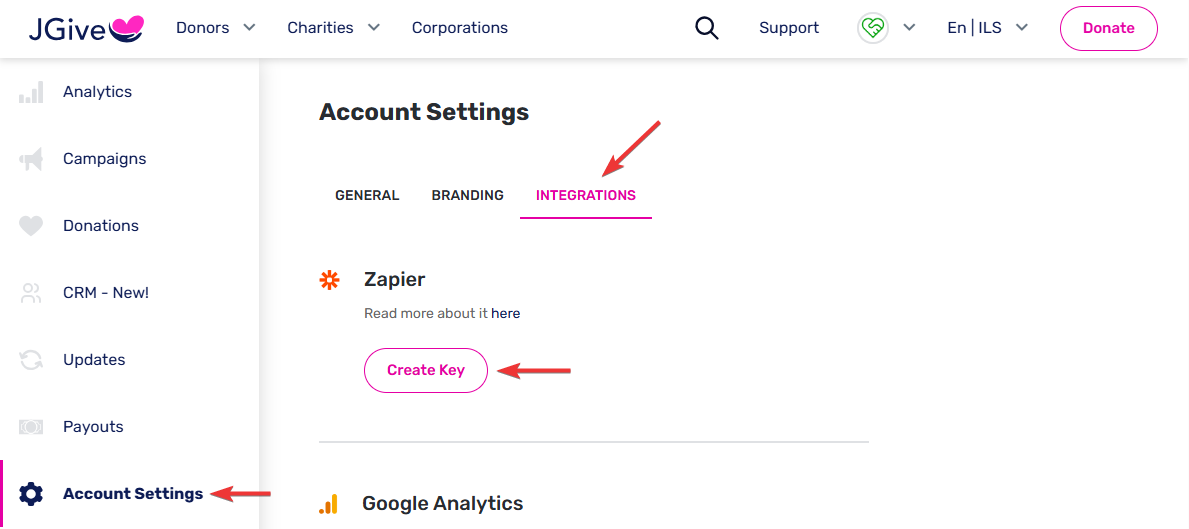Switch to the GENERAL tab
This screenshot has height=529, width=1189.
[367, 196]
